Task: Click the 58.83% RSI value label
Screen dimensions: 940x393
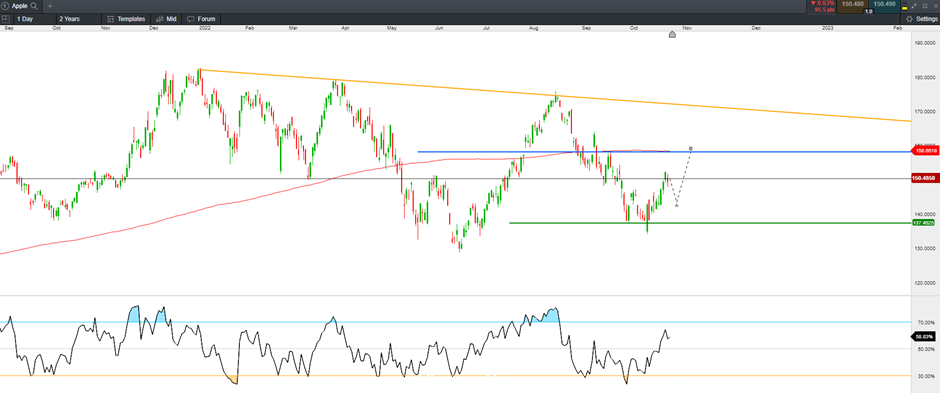Action: (x=925, y=337)
